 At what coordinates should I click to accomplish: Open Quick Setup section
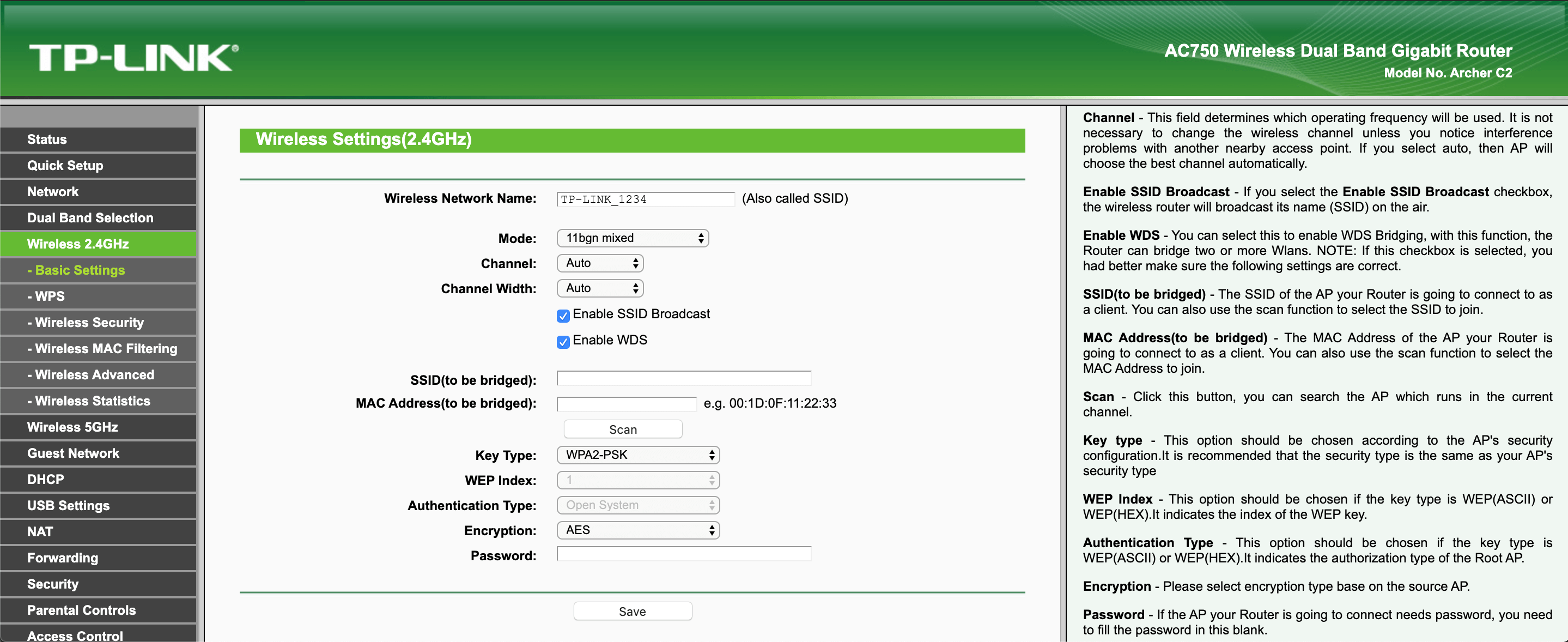click(x=100, y=165)
